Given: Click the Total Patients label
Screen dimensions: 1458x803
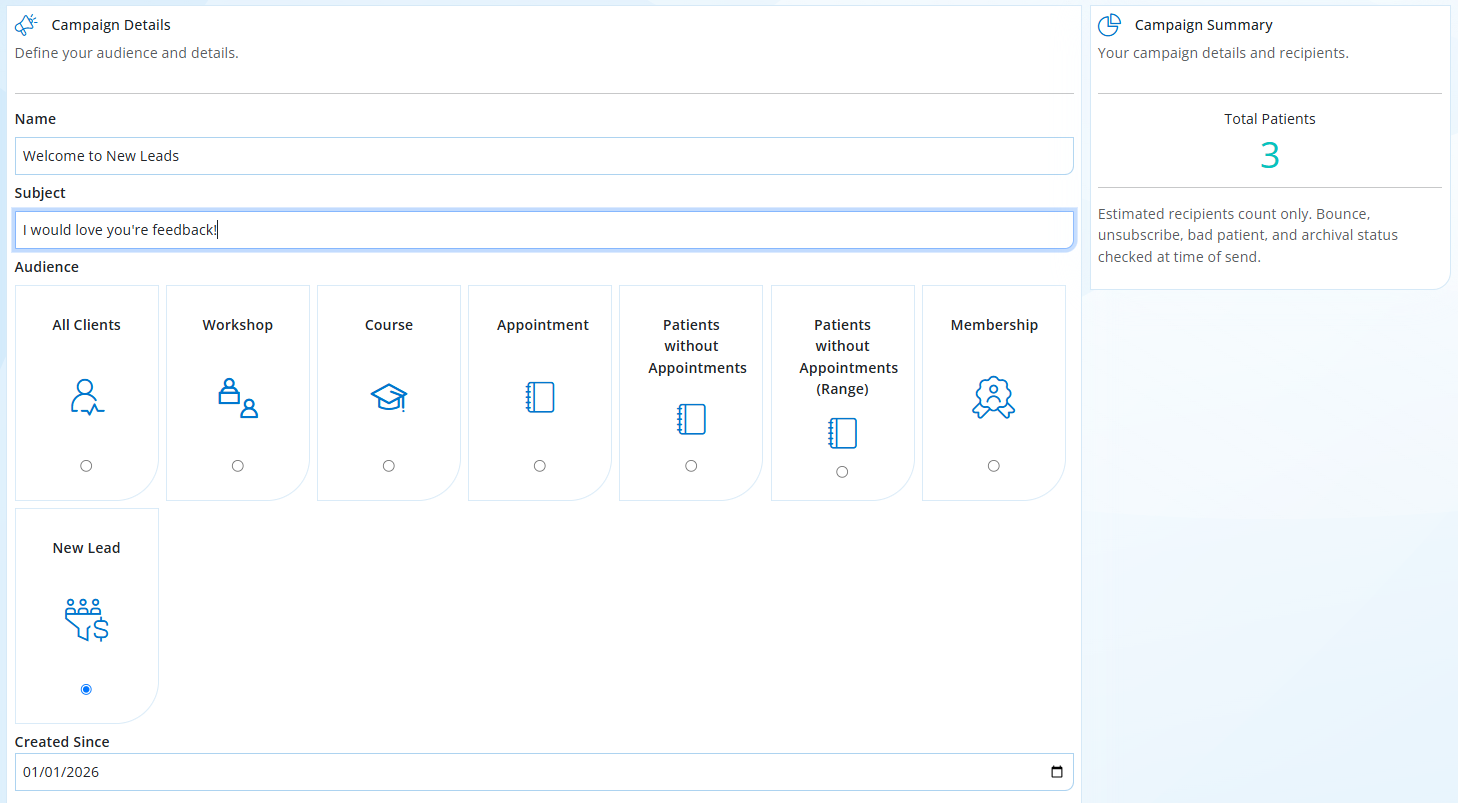Looking at the screenshot, I should pyautogui.click(x=1270, y=119).
